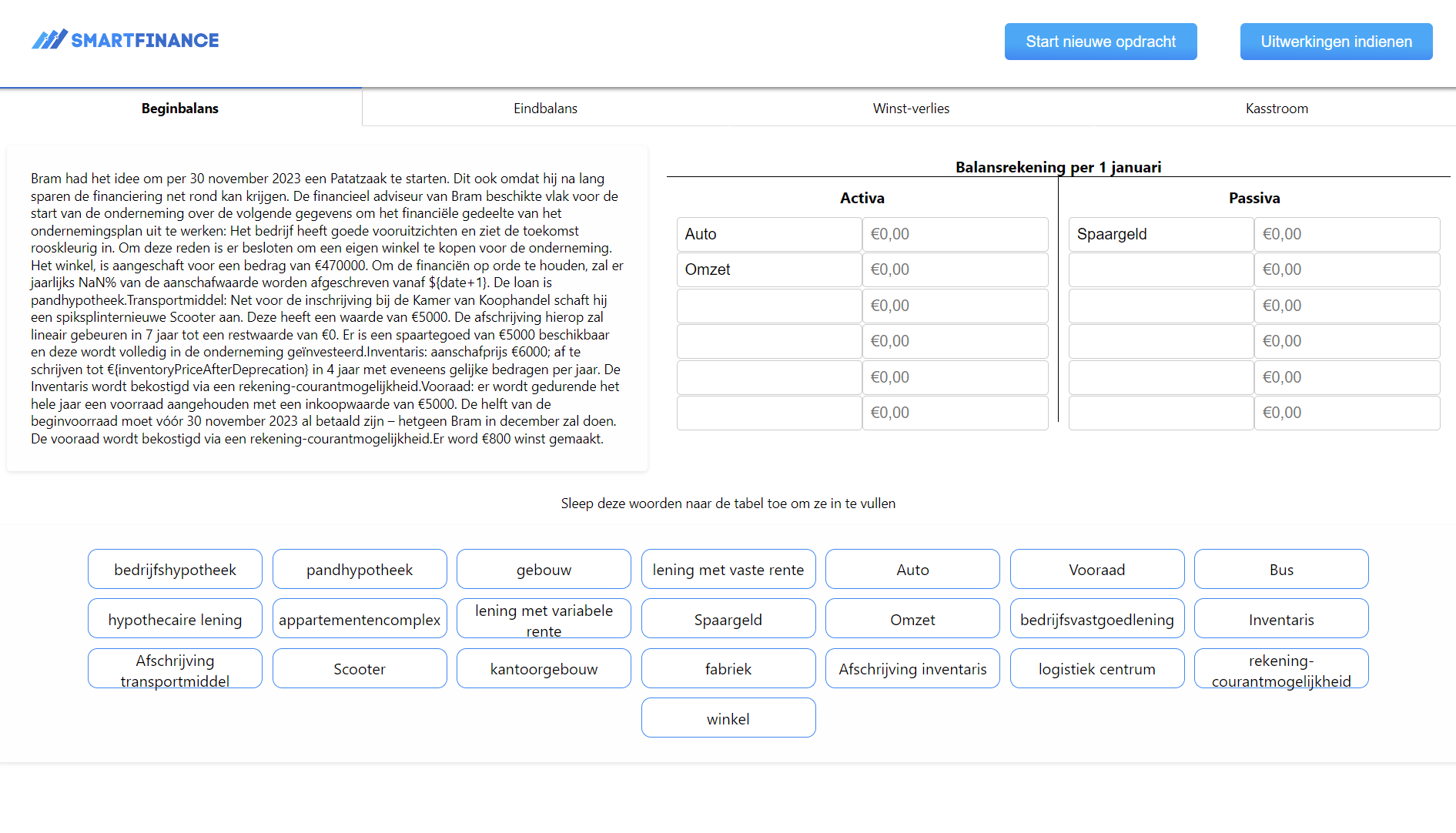Click the SmartFinance logo icon
The width and height of the screenshot is (1456, 833).
[51, 38]
